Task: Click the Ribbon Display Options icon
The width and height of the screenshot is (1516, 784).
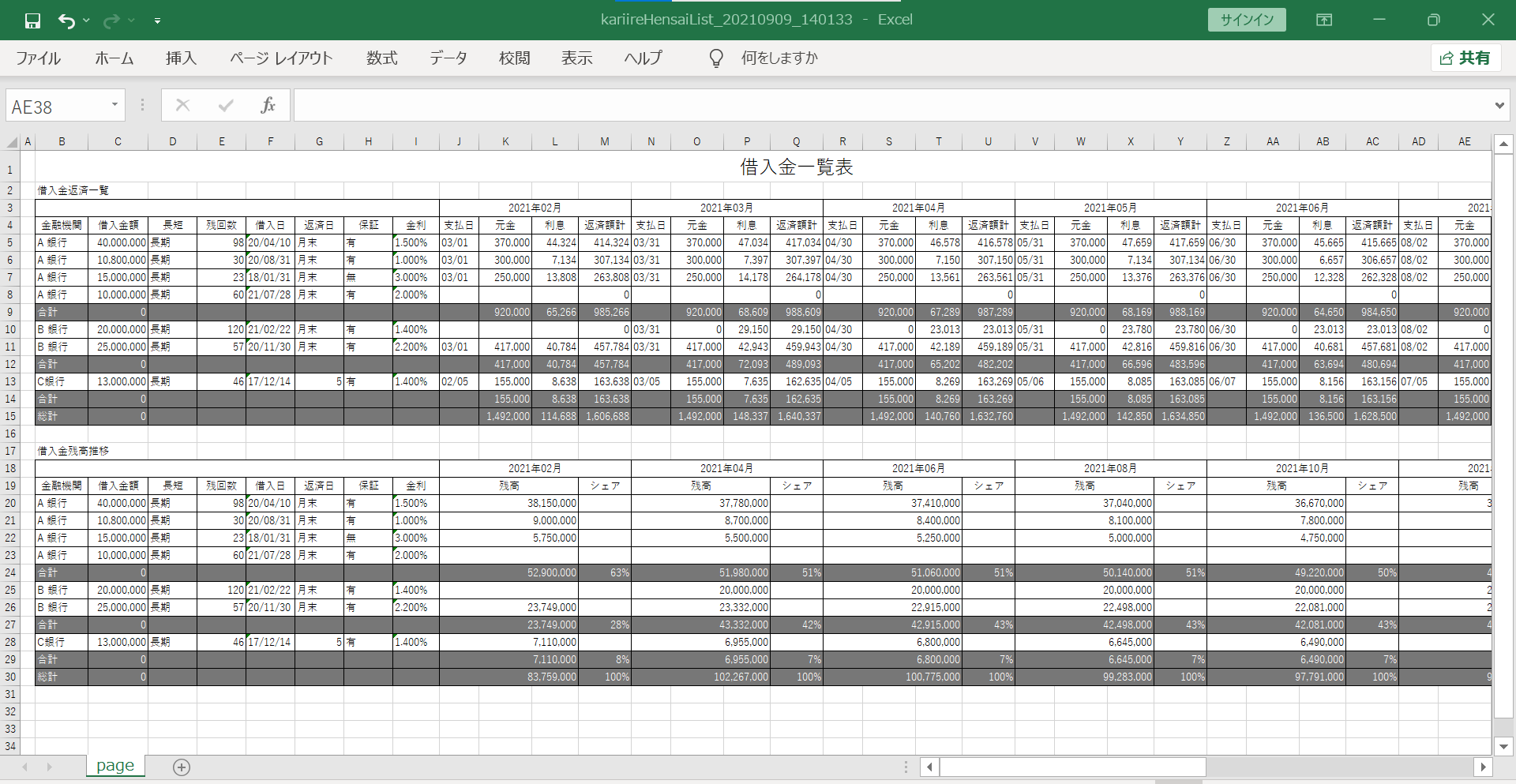Action: [x=1324, y=20]
